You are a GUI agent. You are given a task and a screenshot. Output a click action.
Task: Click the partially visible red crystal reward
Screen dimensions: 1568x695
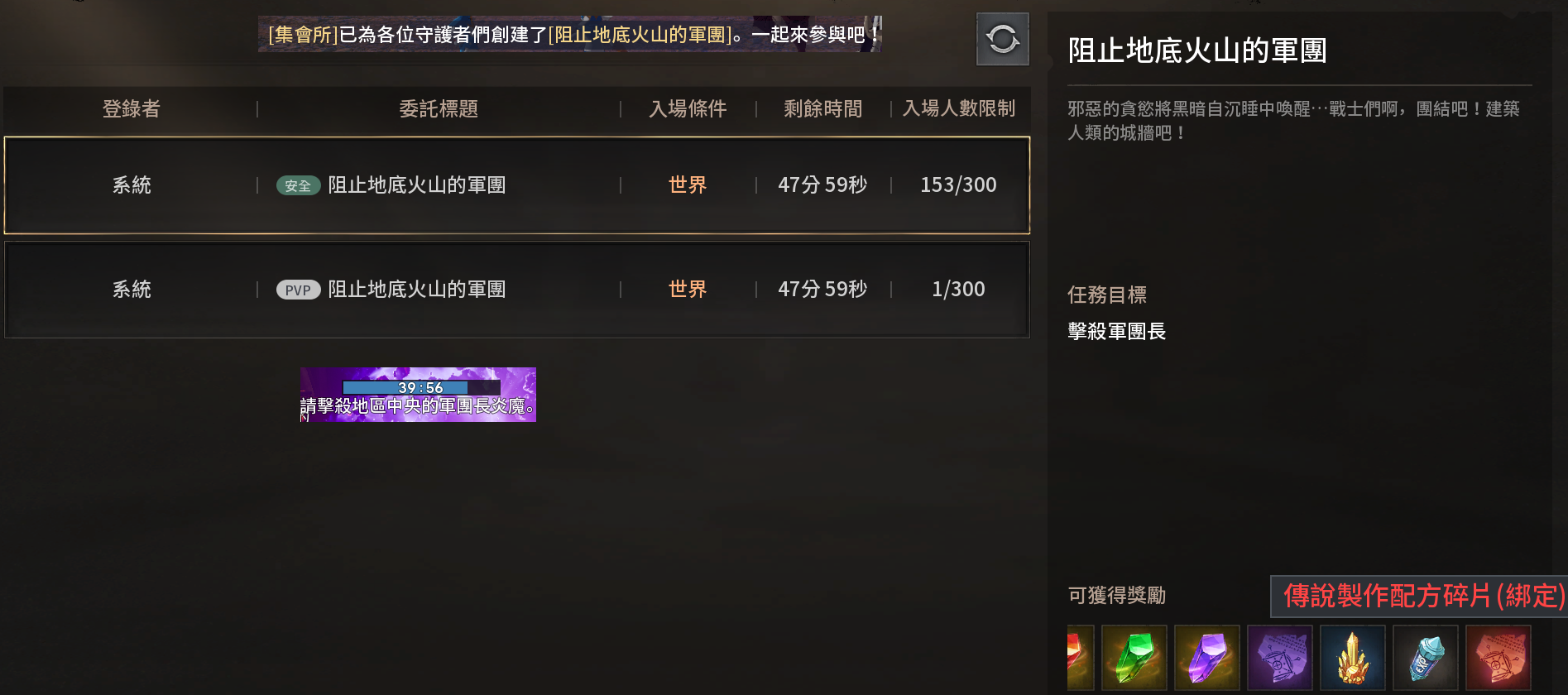tap(1080, 658)
